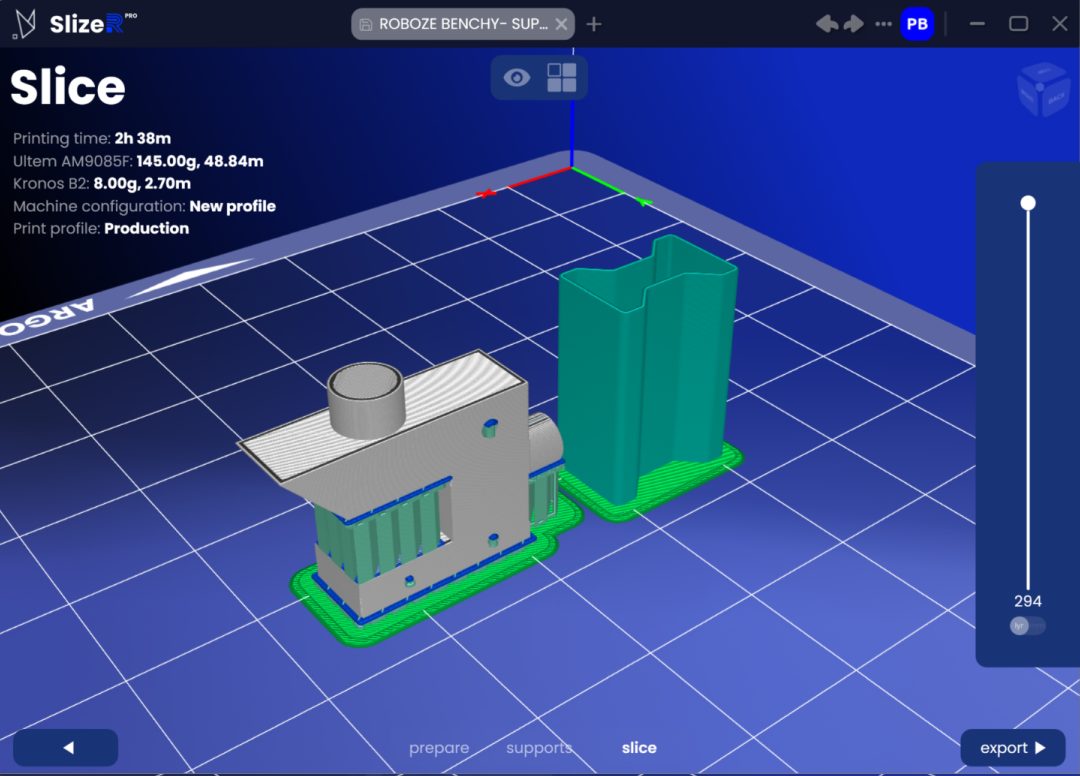Image resolution: width=1080 pixels, height=776 pixels.
Task: Click the SlizeR logo icon
Action: [x=22, y=23]
